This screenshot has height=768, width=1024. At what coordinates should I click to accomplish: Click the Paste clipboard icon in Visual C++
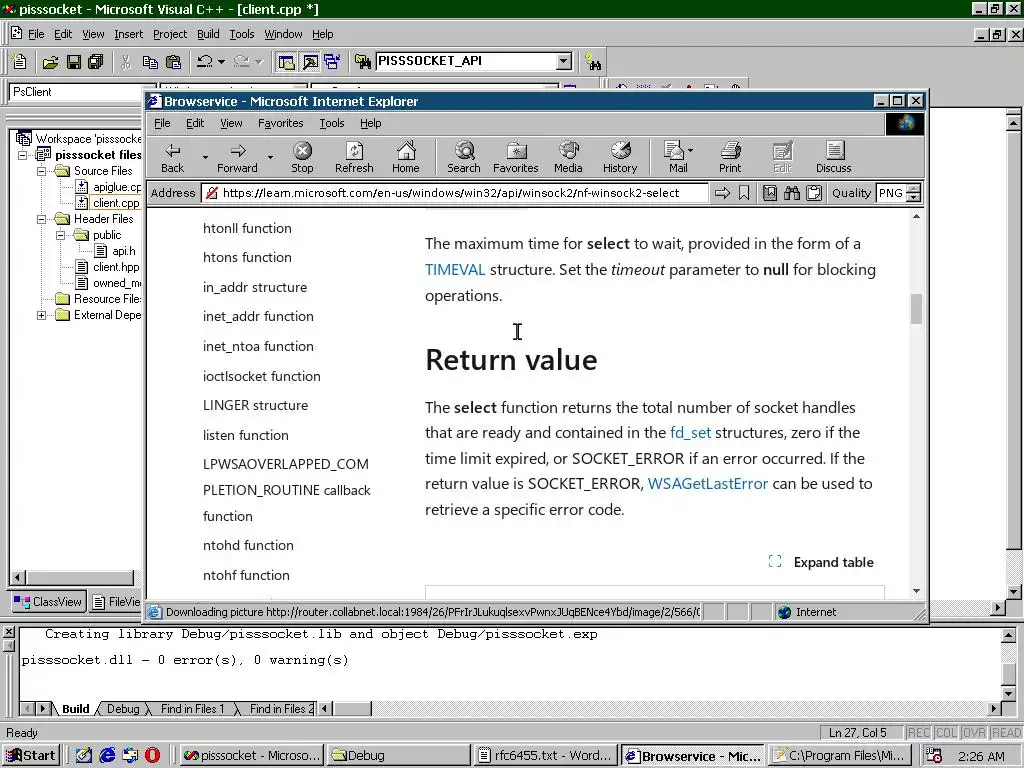coord(173,62)
